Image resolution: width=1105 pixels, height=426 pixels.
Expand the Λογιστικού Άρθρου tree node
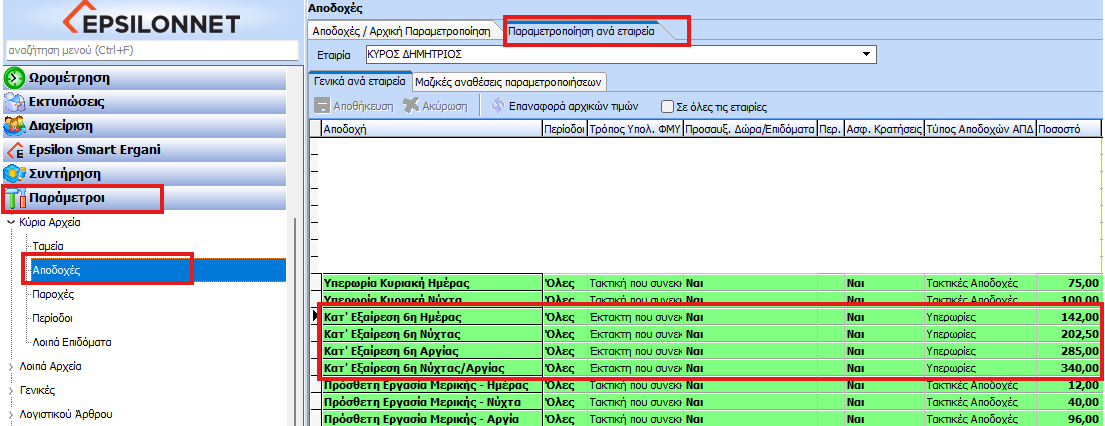click(x=11, y=415)
